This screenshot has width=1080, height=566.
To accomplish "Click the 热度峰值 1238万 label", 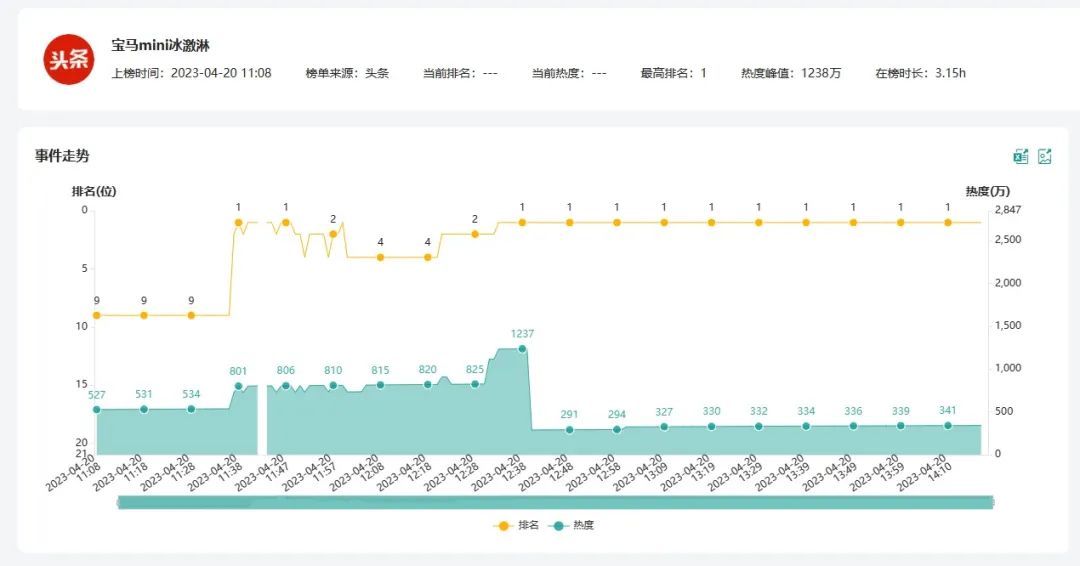I will pos(791,73).
